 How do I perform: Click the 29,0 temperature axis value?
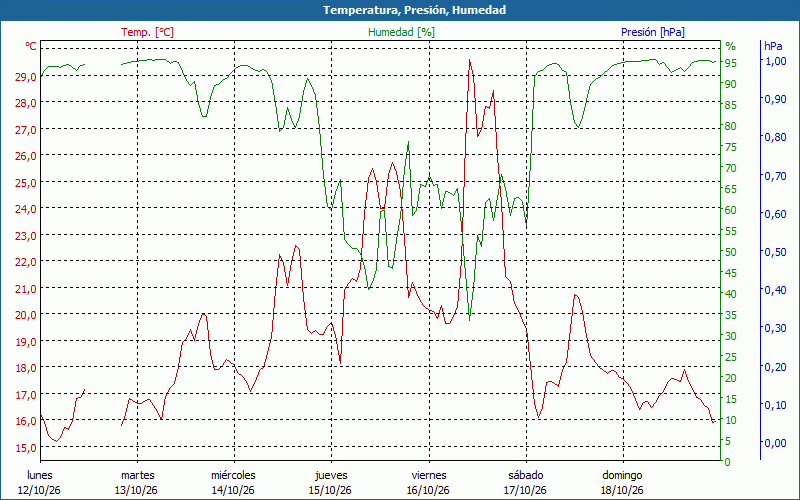(x=26, y=78)
